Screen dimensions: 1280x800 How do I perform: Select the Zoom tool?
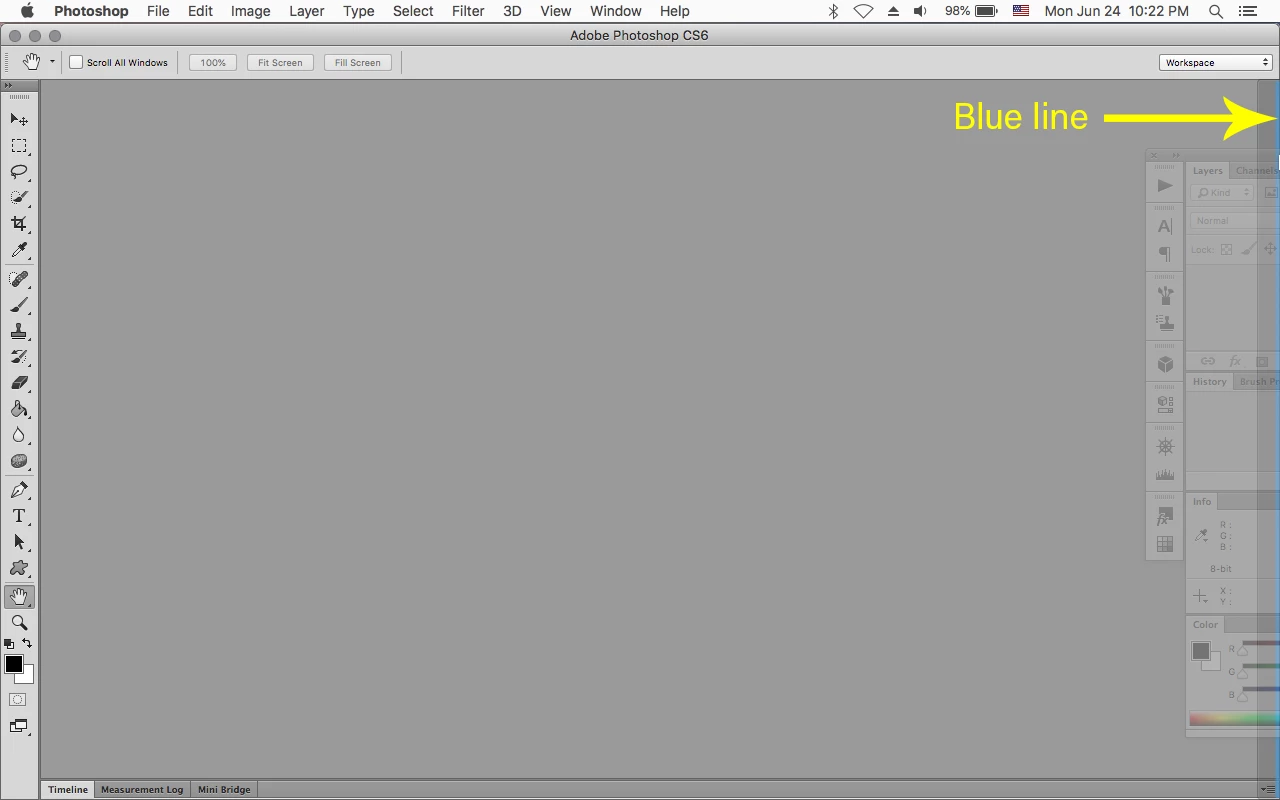pos(19,622)
